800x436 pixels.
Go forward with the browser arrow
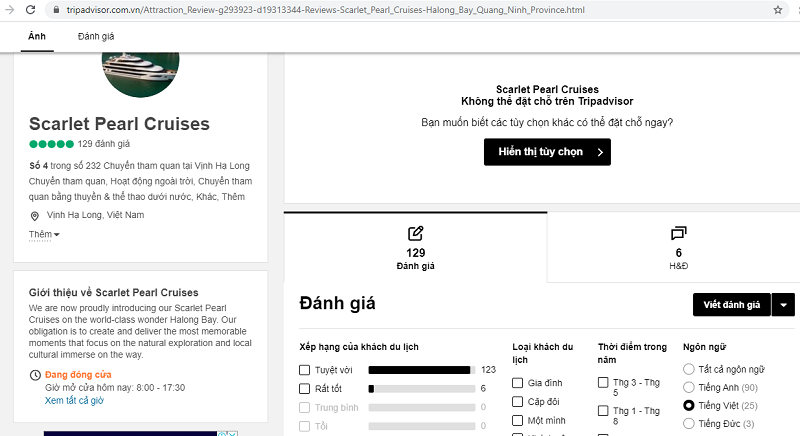click(x=9, y=10)
